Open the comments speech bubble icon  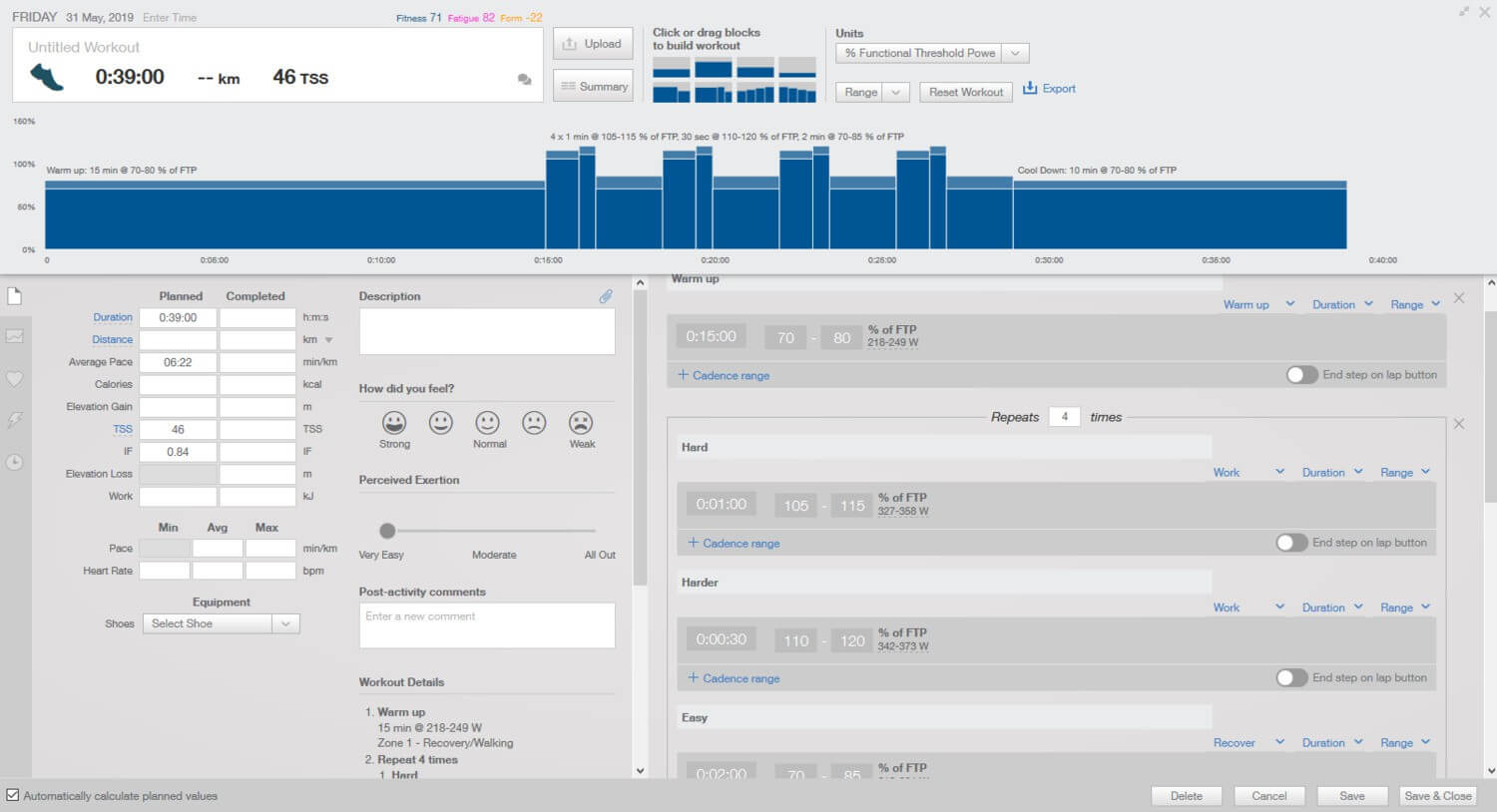coord(524,79)
